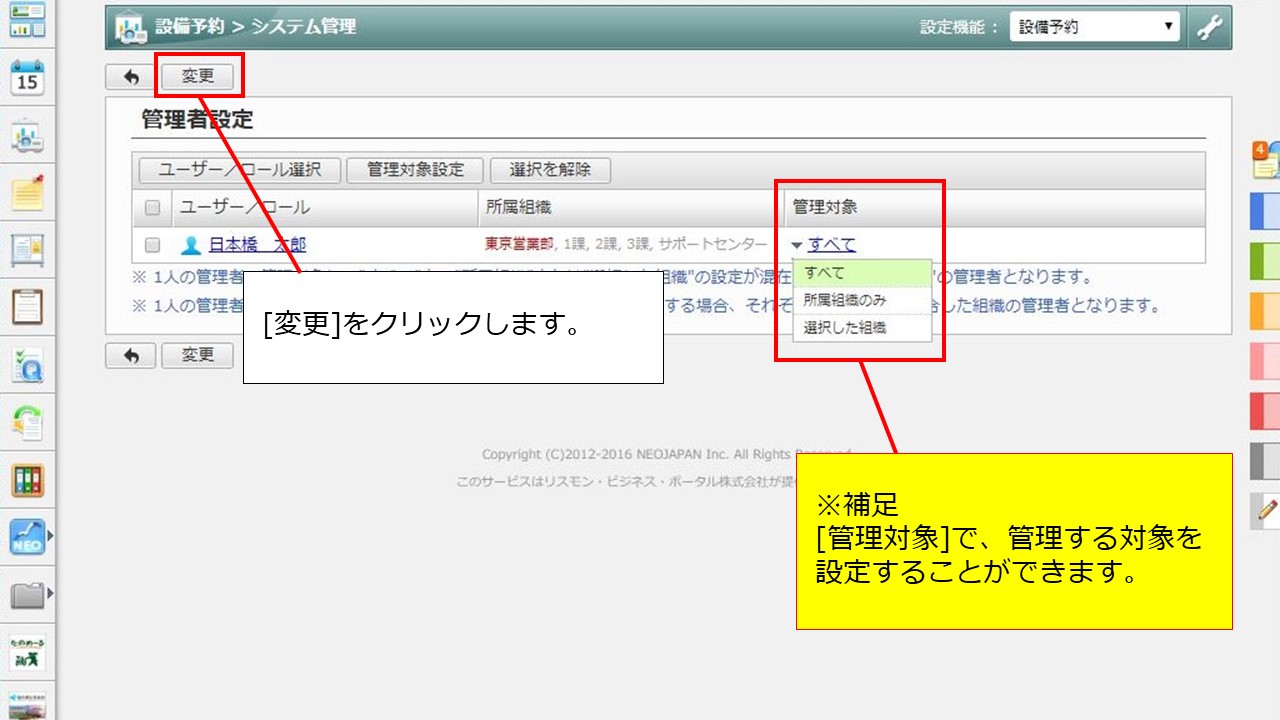
Task: Tick the select-all checkbox in table header
Action: 153,208
